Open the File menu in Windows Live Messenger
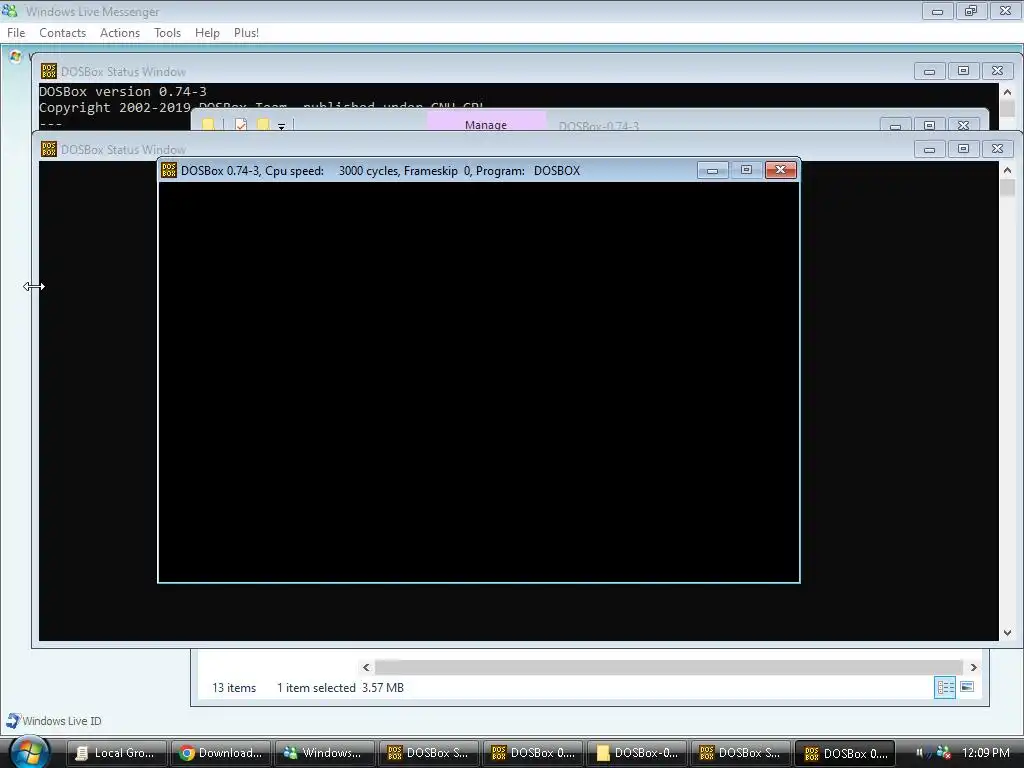Image resolution: width=1024 pixels, height=768 pixels. (x=16, y=33)
